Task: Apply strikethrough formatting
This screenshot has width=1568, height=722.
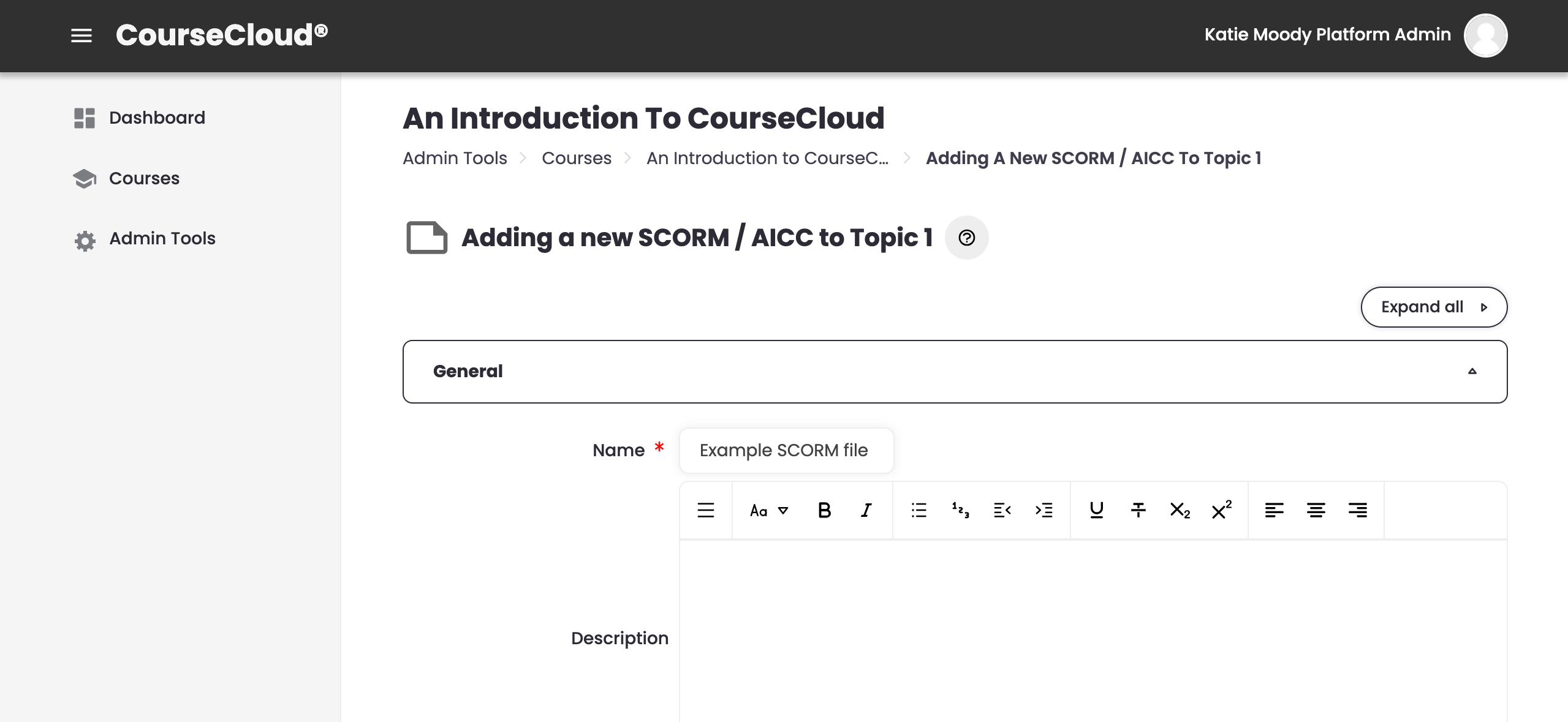Action: [1138, 510]
